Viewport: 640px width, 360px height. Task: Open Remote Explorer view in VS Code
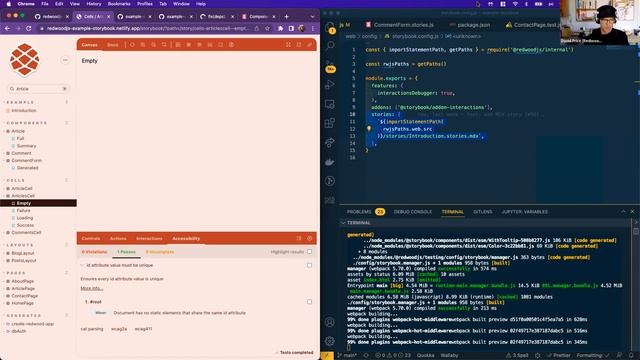point(330,104)
